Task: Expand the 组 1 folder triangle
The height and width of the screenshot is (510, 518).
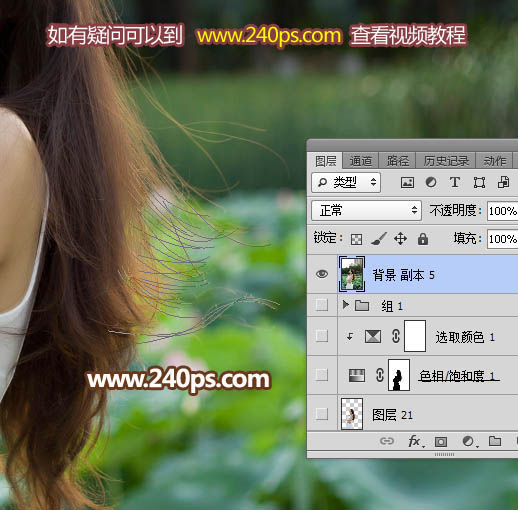Action: (x=346, y=304)
